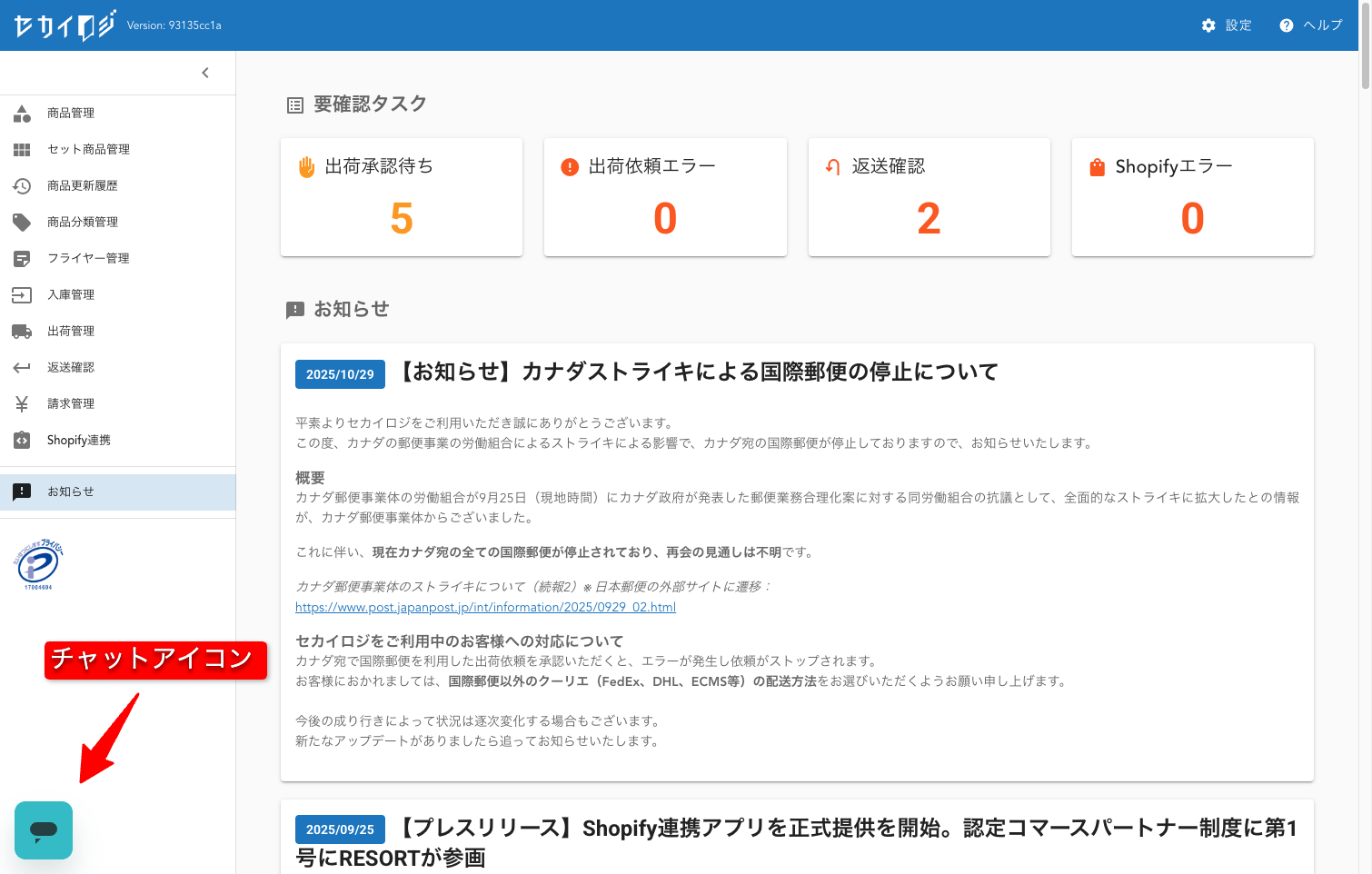
Task: Click the privacy mark badge
Action: tap(37, 564)
